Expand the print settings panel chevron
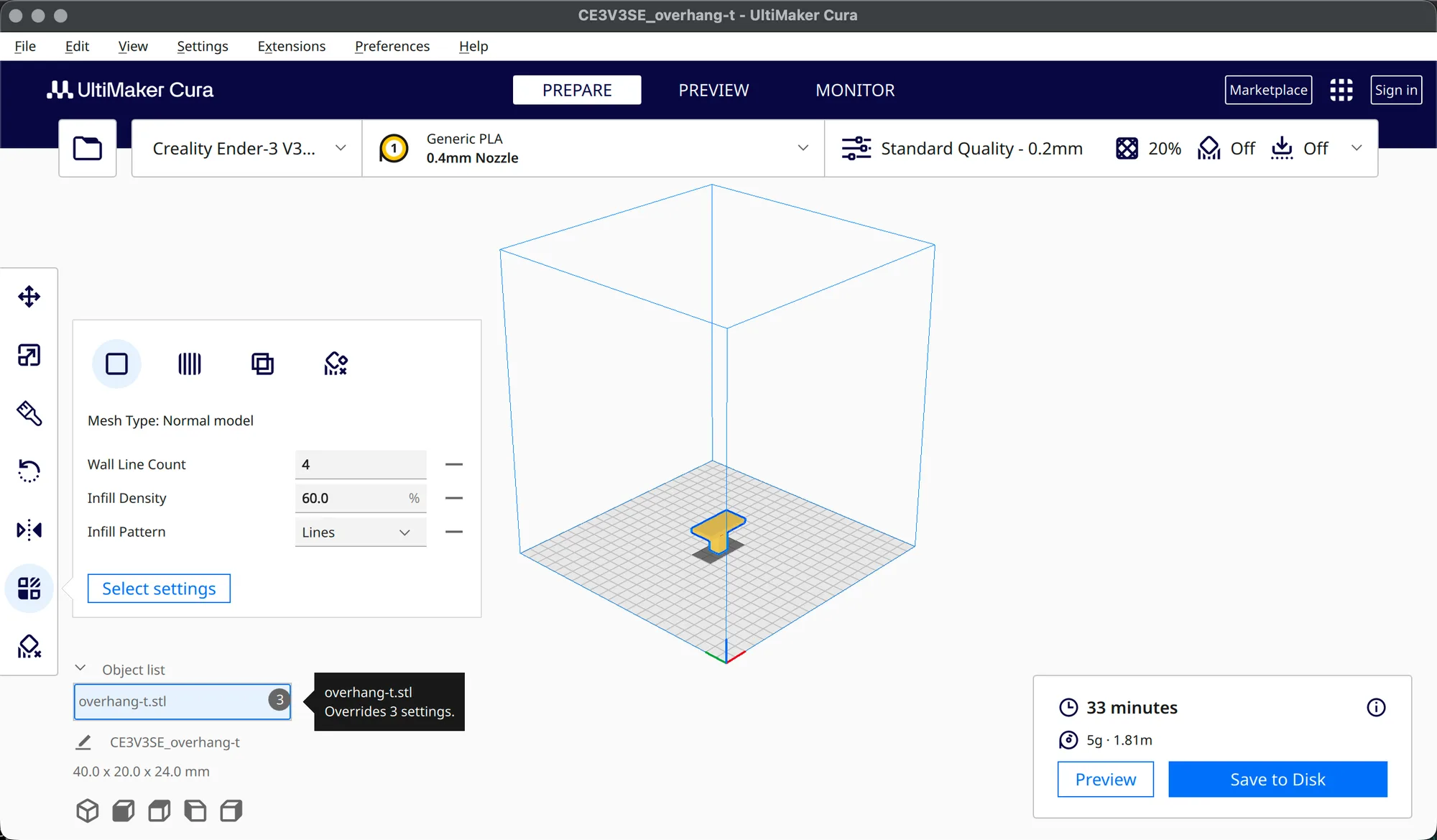Viewport: 1437px width, 840px height. click(1357, 148)
